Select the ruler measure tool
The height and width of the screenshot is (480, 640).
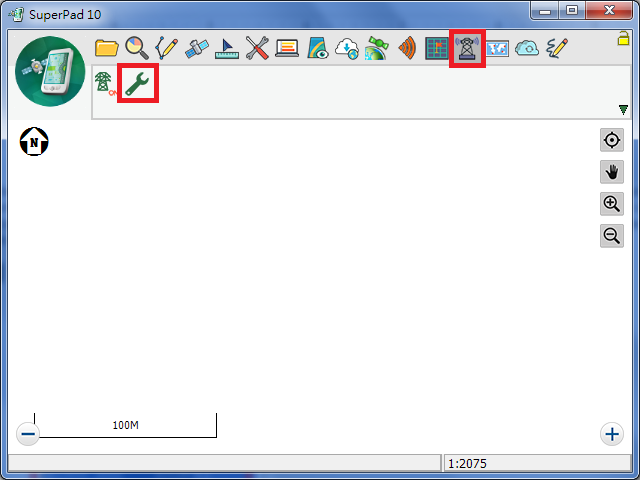[227, 49]
